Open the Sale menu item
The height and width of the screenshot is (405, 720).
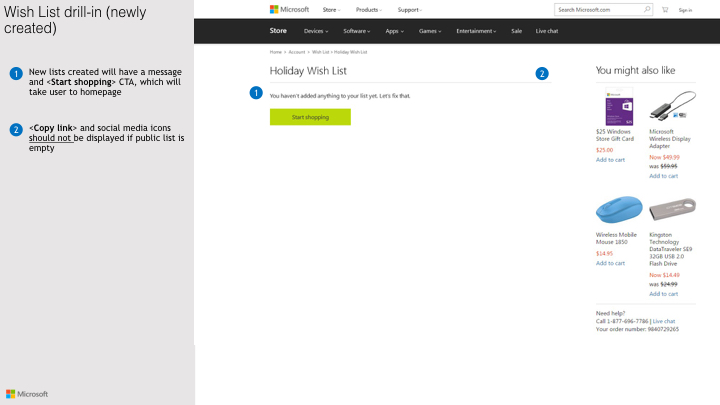[x=517, y=31]
